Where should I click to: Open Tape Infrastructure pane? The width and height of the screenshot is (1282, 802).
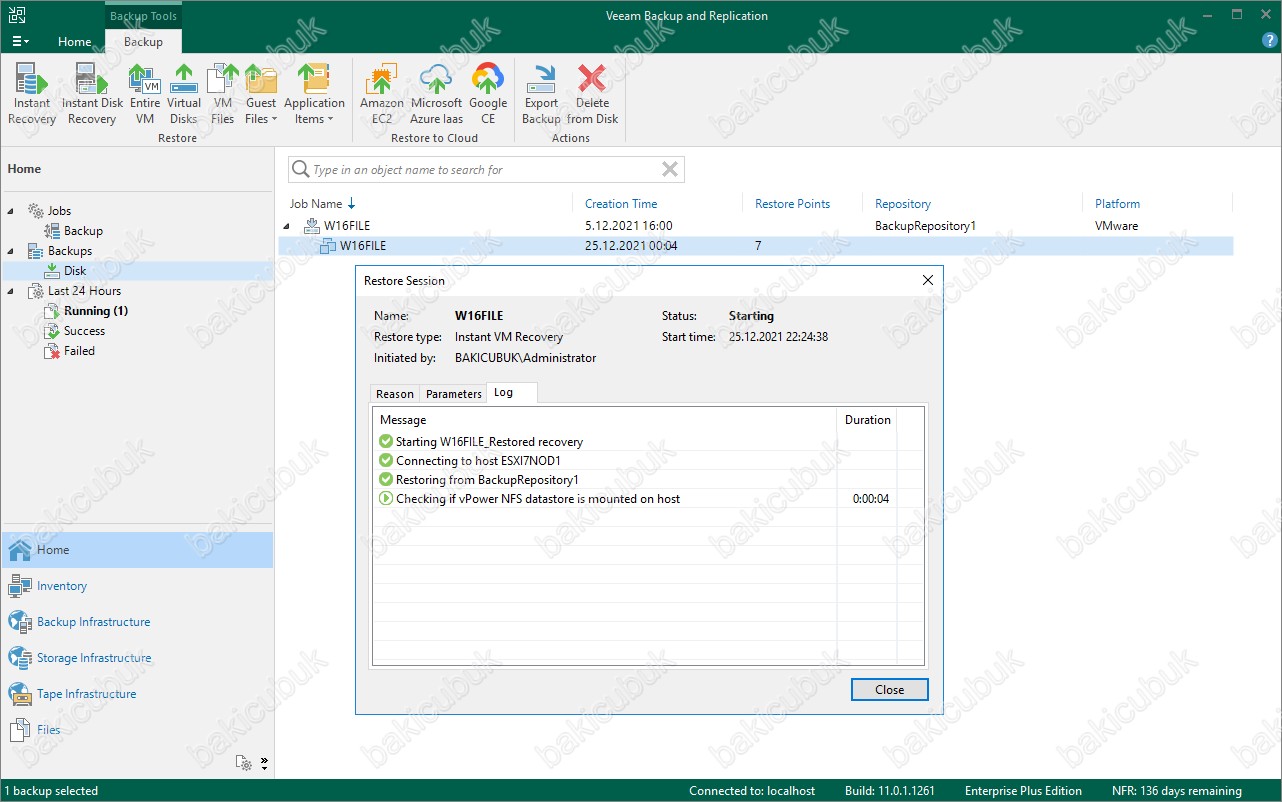(137, 694)
